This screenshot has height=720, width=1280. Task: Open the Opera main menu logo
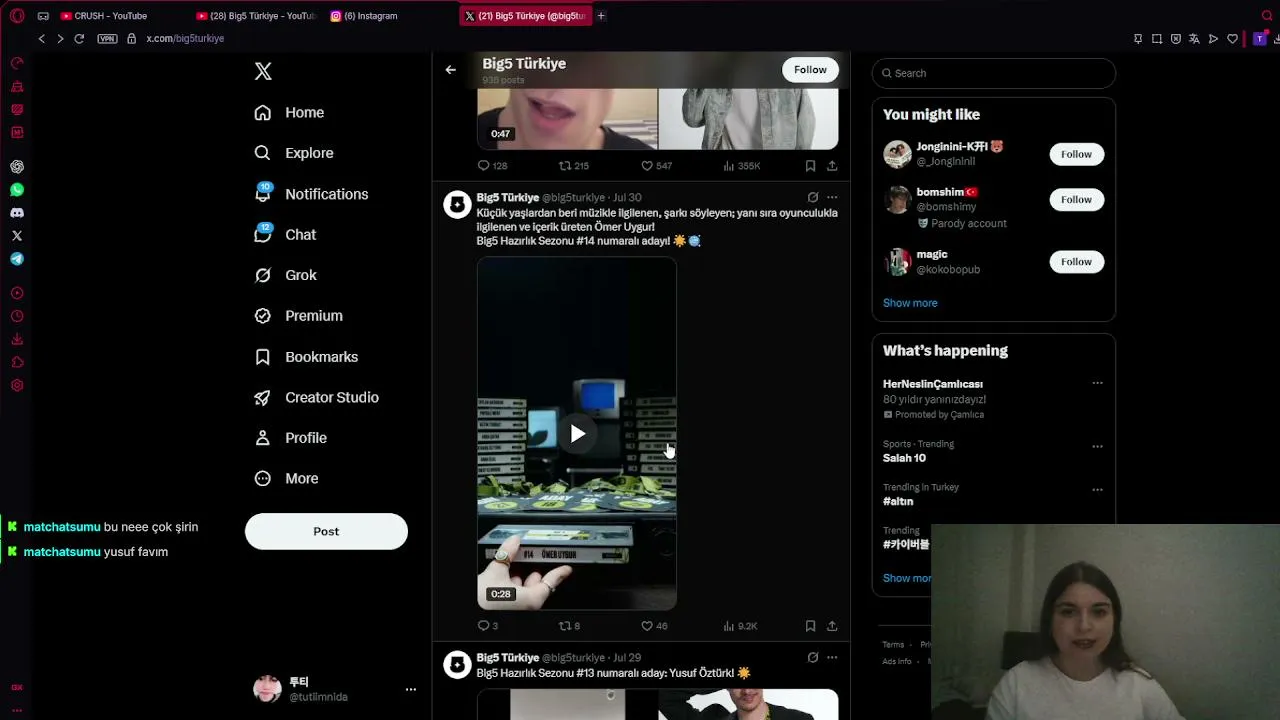click(17, 16)
